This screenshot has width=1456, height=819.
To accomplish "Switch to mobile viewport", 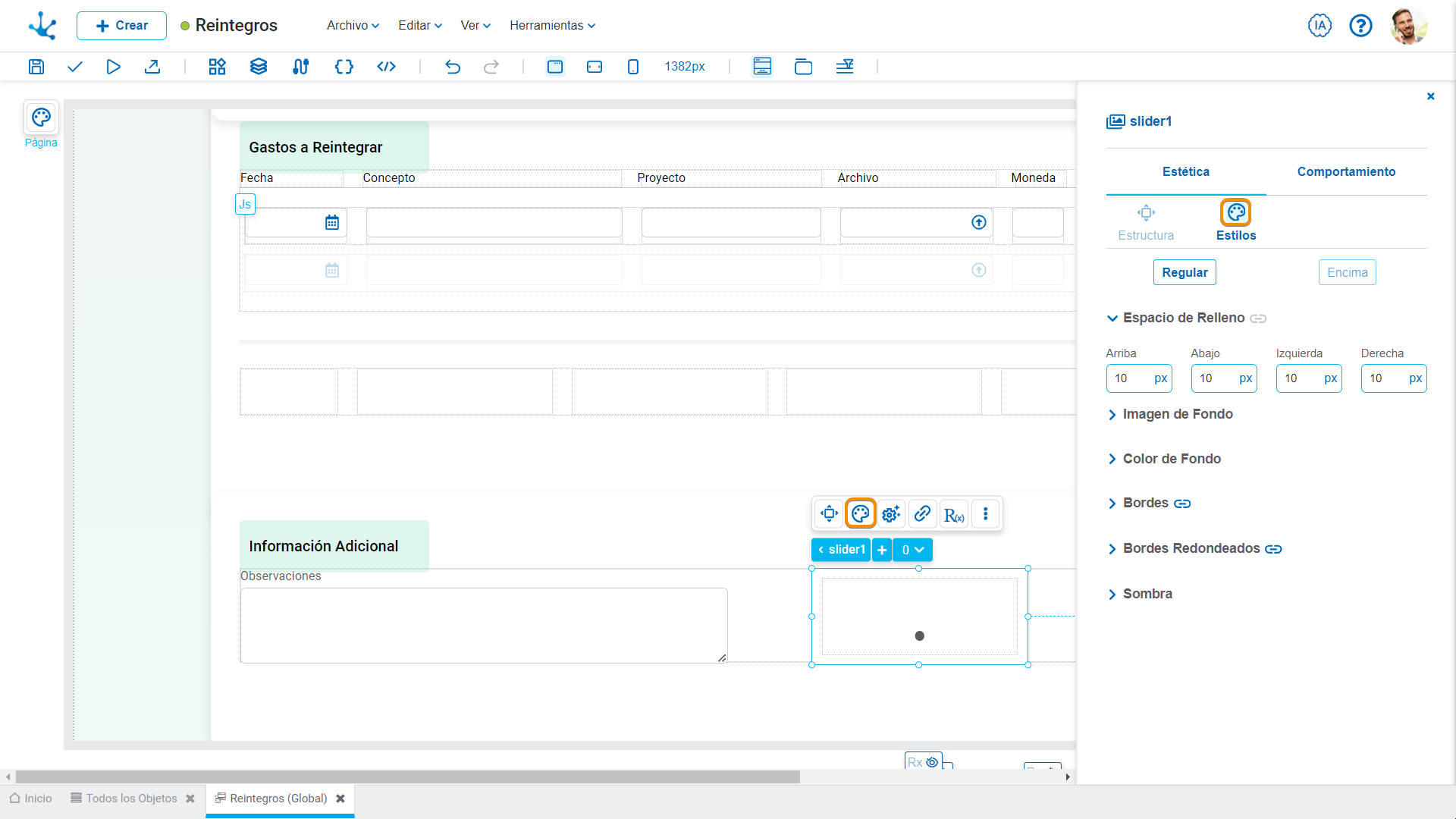I will pyautogui.click(x=633, y=67).
